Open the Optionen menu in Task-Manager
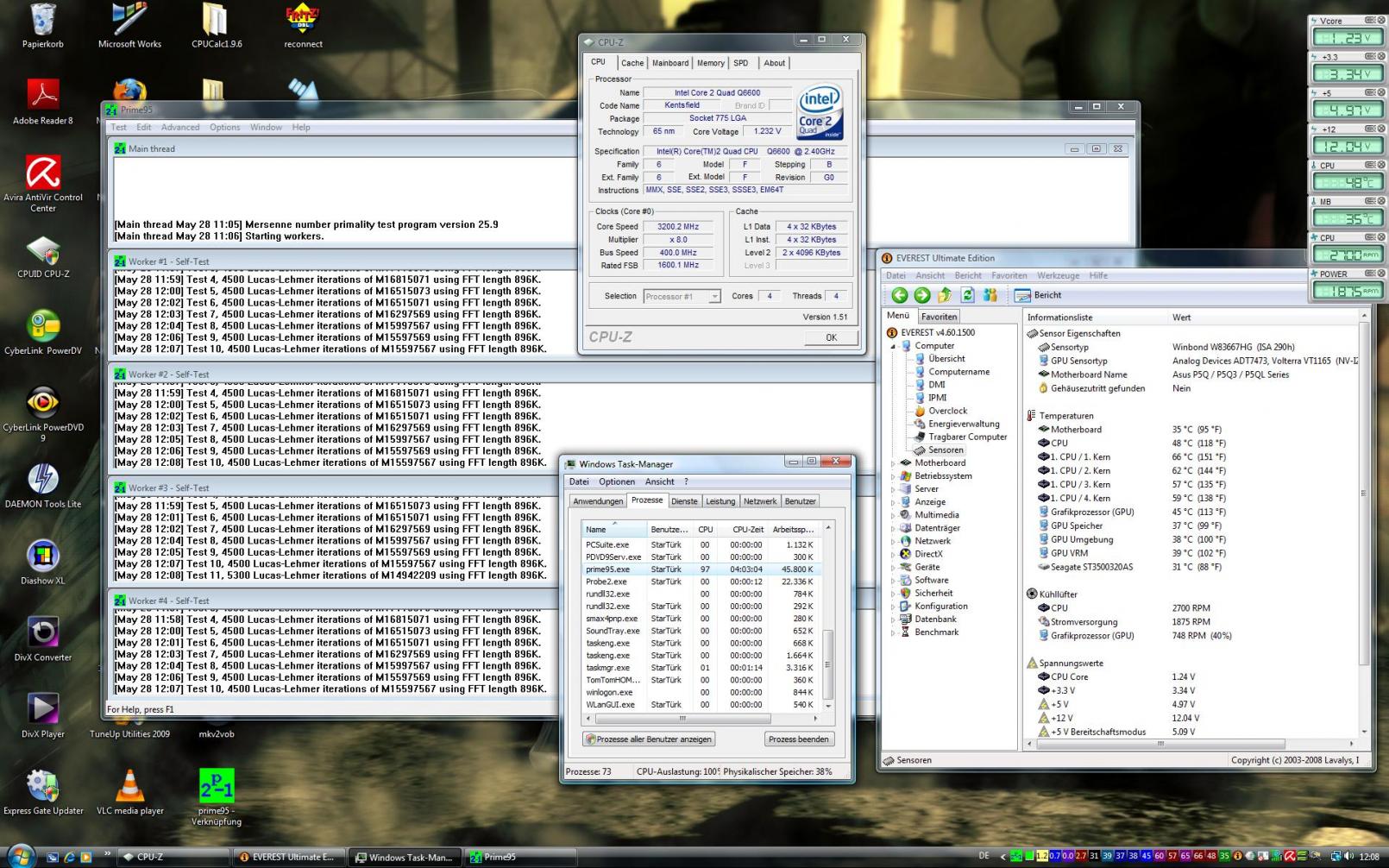 tap(617, 482)
